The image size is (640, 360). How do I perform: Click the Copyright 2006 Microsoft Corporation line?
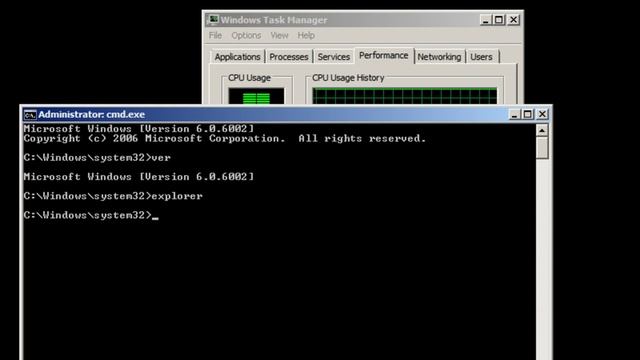point(224,138)
